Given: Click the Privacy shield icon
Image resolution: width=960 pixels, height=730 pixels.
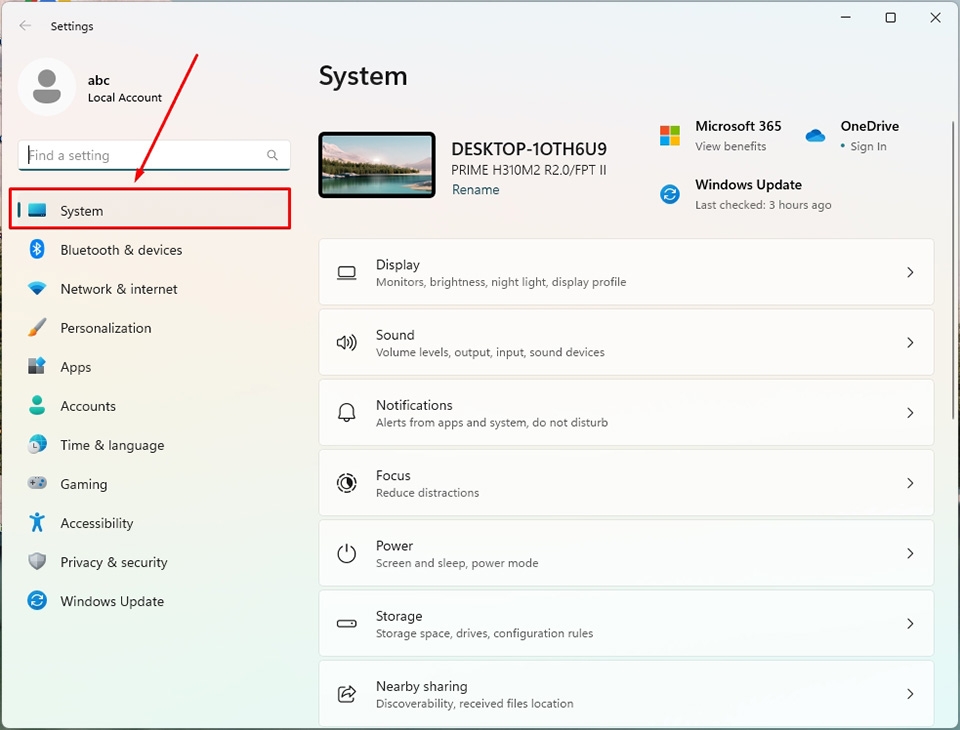Looking at the screenshot, I should [x=37, y=562].
